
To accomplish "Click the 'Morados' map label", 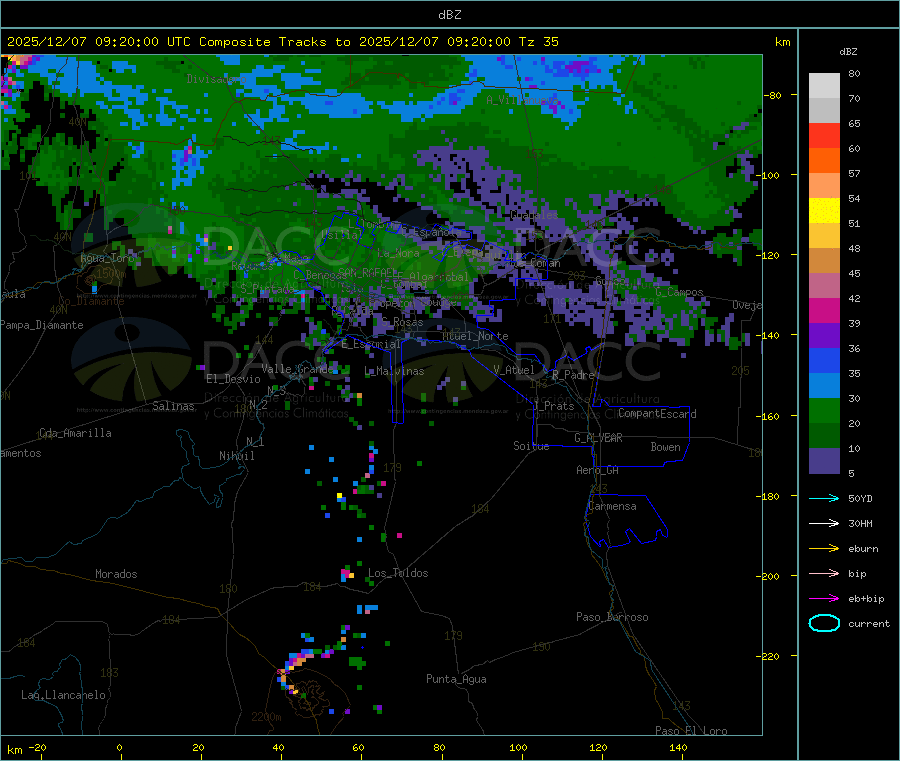I will (x=116, y=574).
